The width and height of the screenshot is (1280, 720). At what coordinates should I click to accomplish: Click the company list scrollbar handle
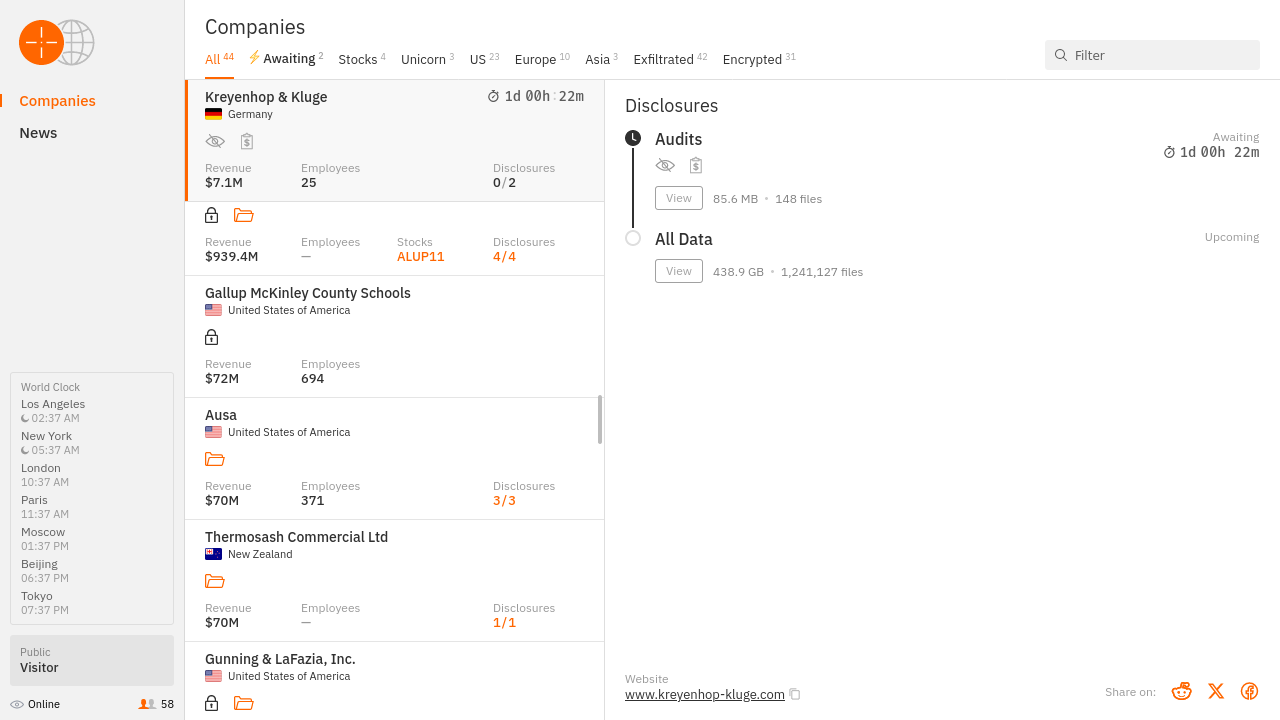[x=600, y=419]
